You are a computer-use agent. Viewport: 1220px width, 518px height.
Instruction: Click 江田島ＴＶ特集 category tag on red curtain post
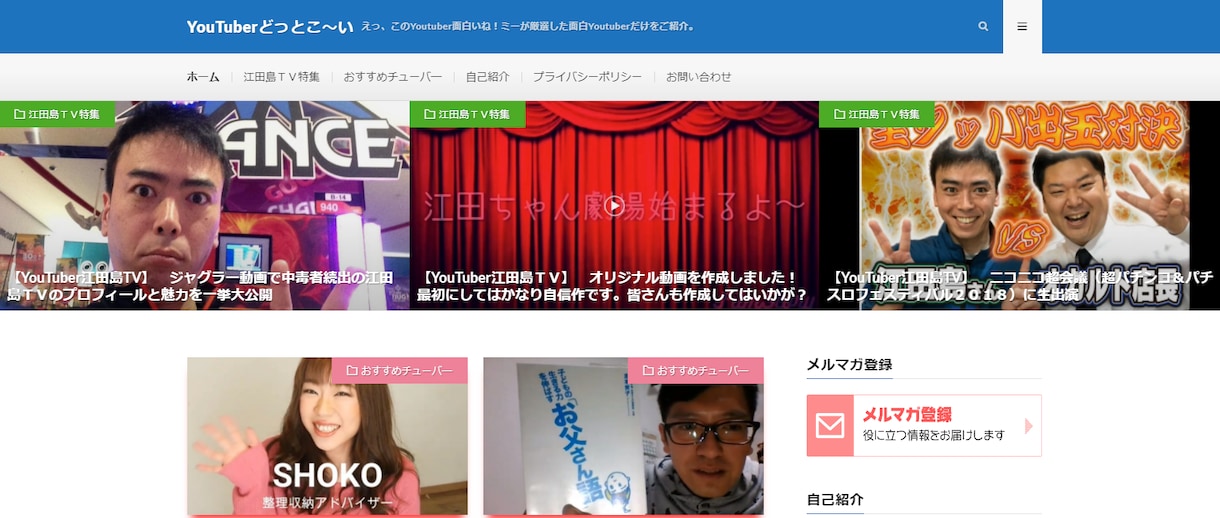467,114
